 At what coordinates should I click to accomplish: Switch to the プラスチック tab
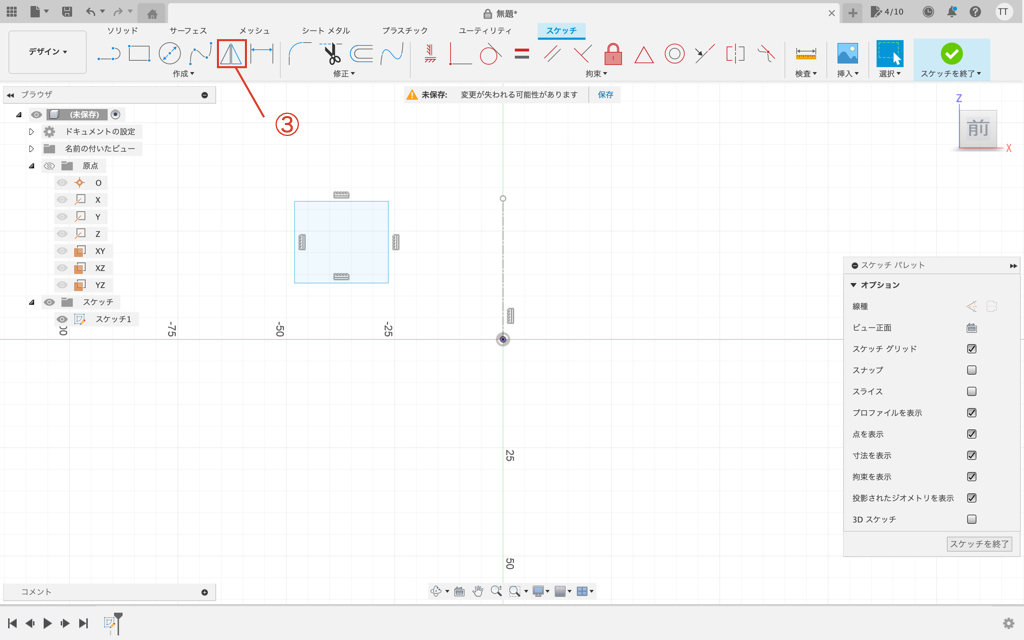coord(405,31)
